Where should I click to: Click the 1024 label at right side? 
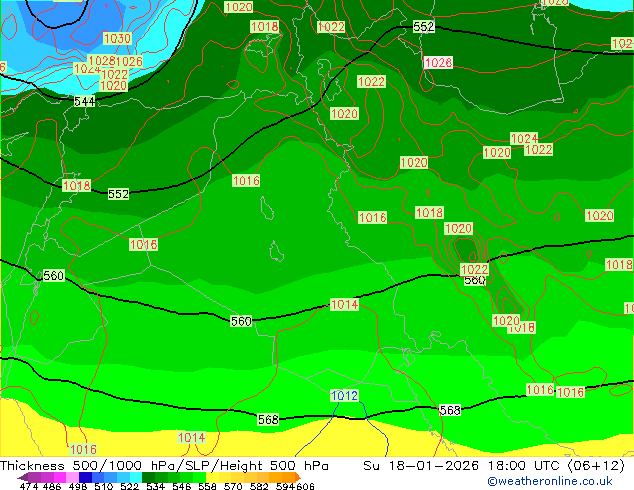[524, 139]
